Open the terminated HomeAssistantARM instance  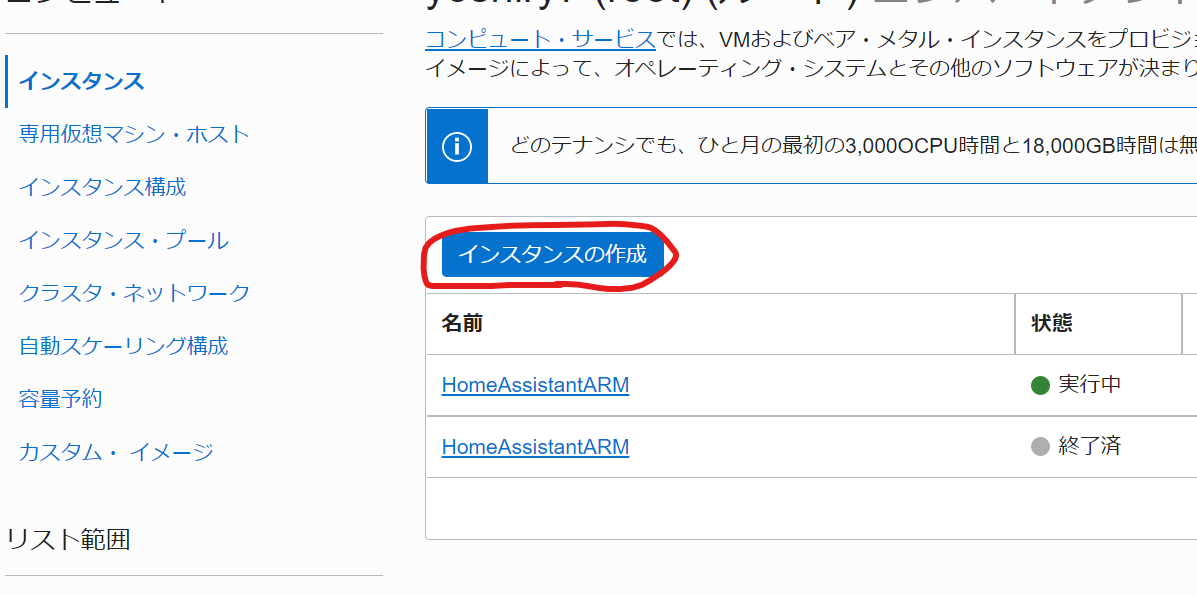coord(535,446)
